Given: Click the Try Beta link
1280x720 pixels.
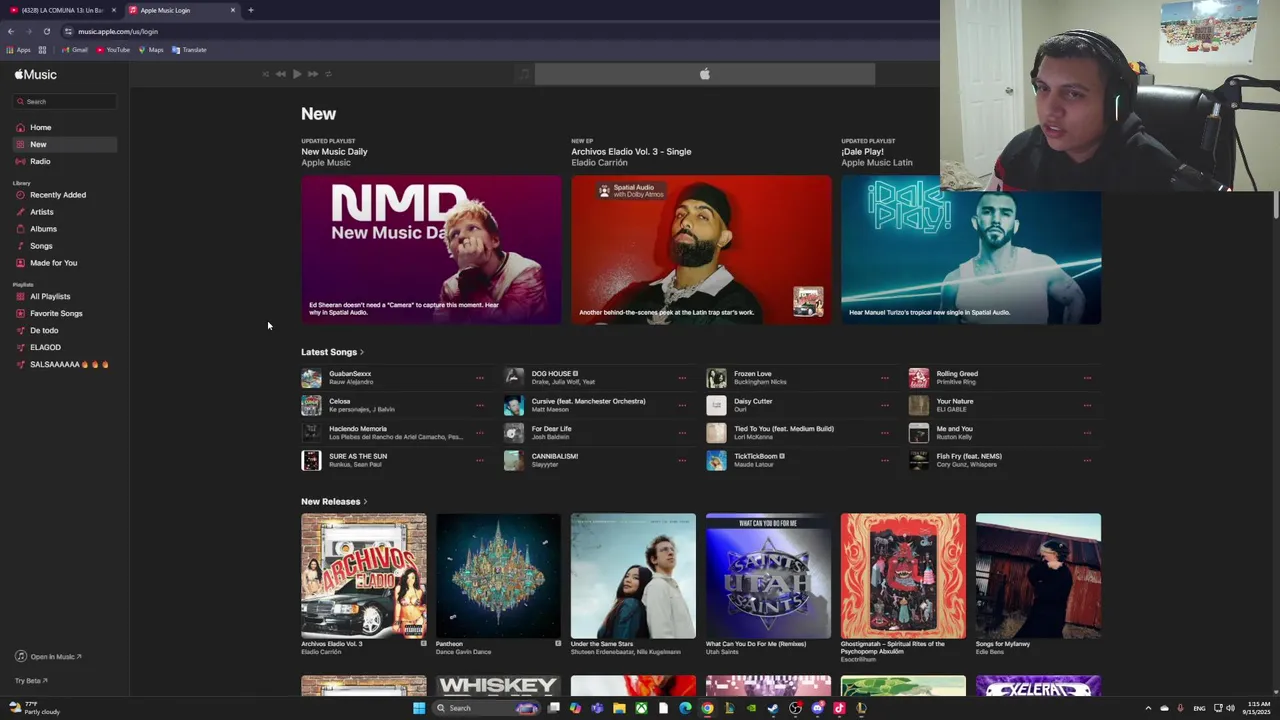Looking at the screenshot, I should [x=31, y=681].
